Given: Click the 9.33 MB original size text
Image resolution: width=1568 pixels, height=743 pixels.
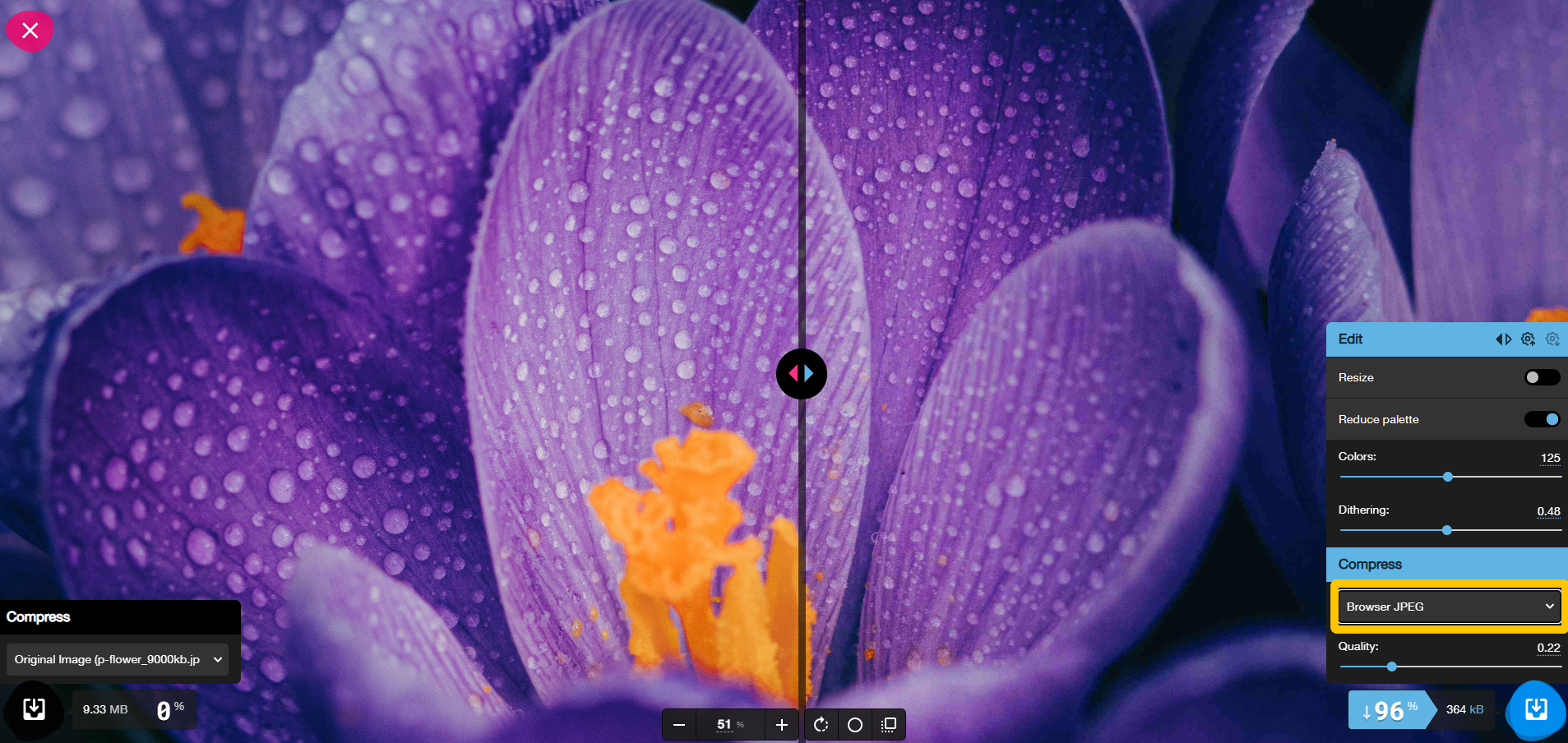Looking at the screenshot, I should pyautogui.click(x=105, y=709).
